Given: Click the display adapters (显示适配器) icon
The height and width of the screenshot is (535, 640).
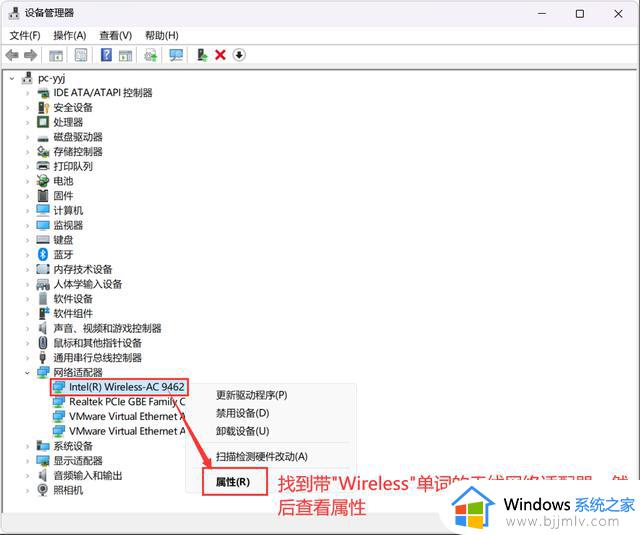Looking at the screenshot, I should (43, 460).
